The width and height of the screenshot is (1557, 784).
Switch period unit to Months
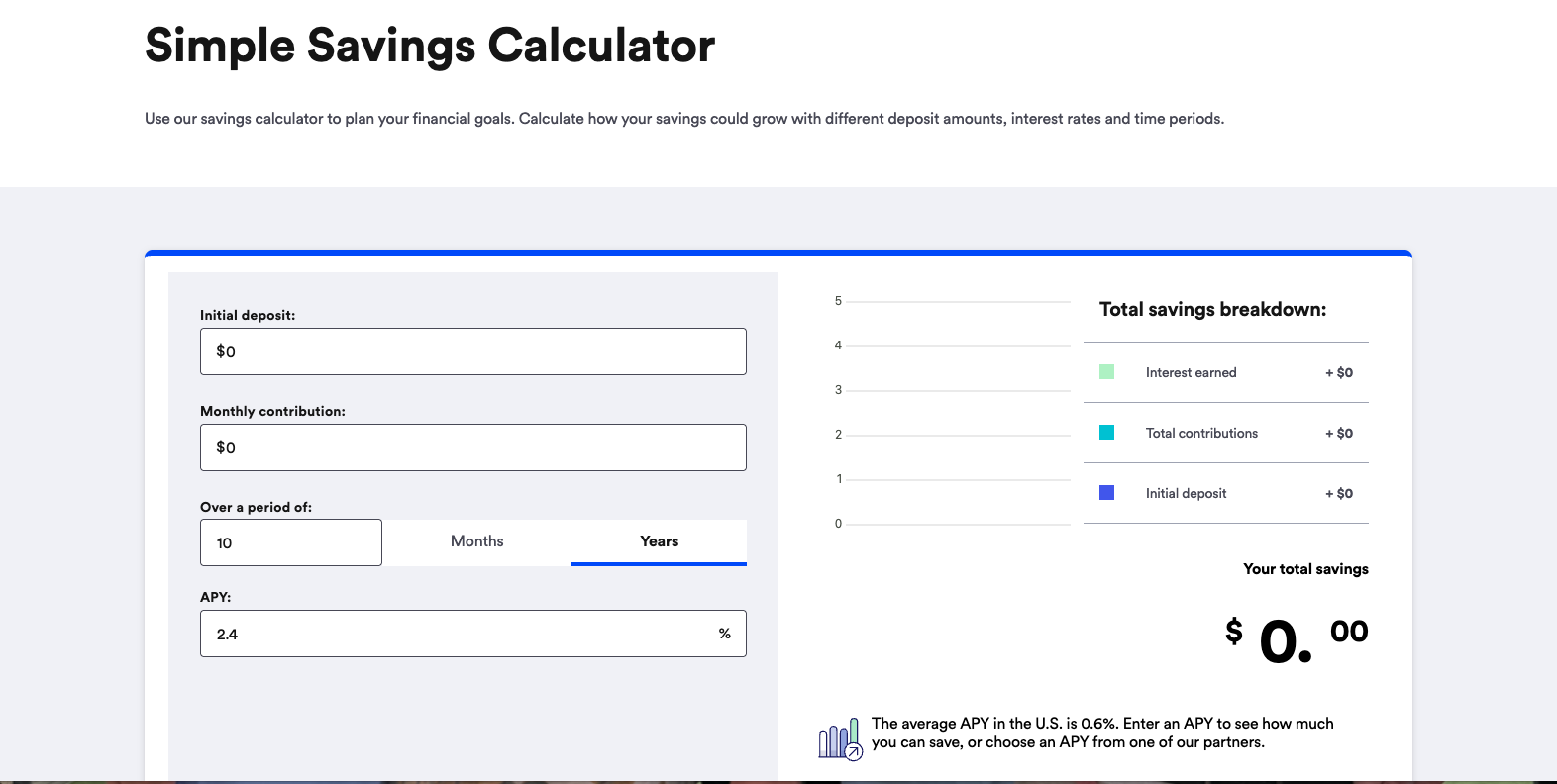coord(477,541)
